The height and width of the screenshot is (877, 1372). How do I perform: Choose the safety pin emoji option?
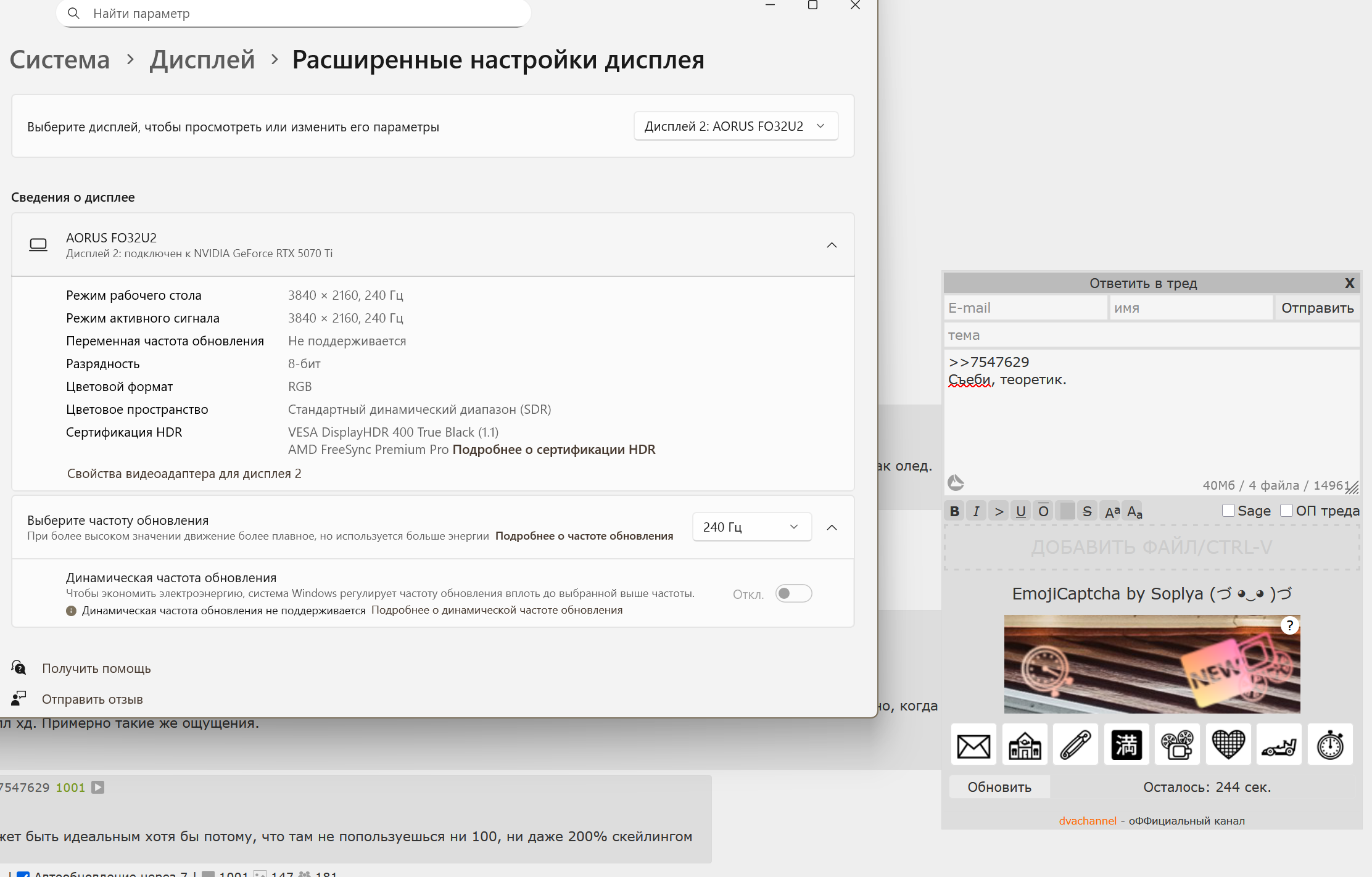point(1075,744)
